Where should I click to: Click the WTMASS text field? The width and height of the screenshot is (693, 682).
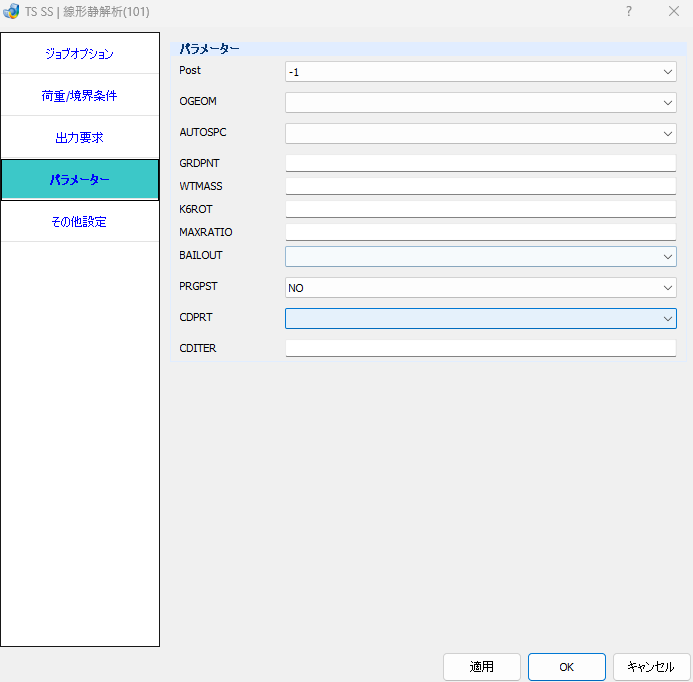[x=481, y=186]
